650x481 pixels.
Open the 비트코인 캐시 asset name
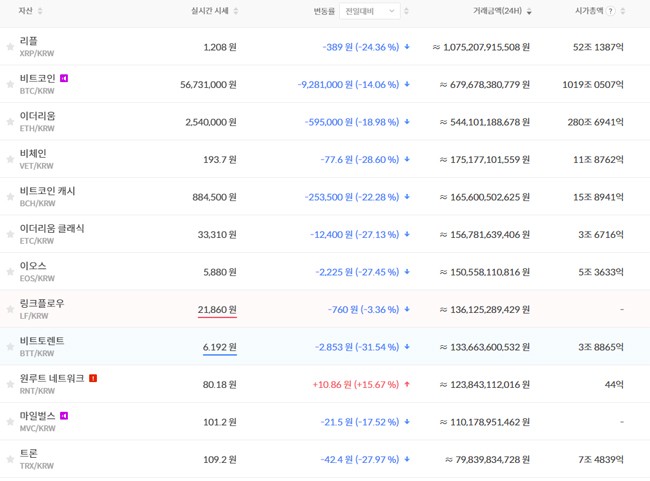[47, 191]
